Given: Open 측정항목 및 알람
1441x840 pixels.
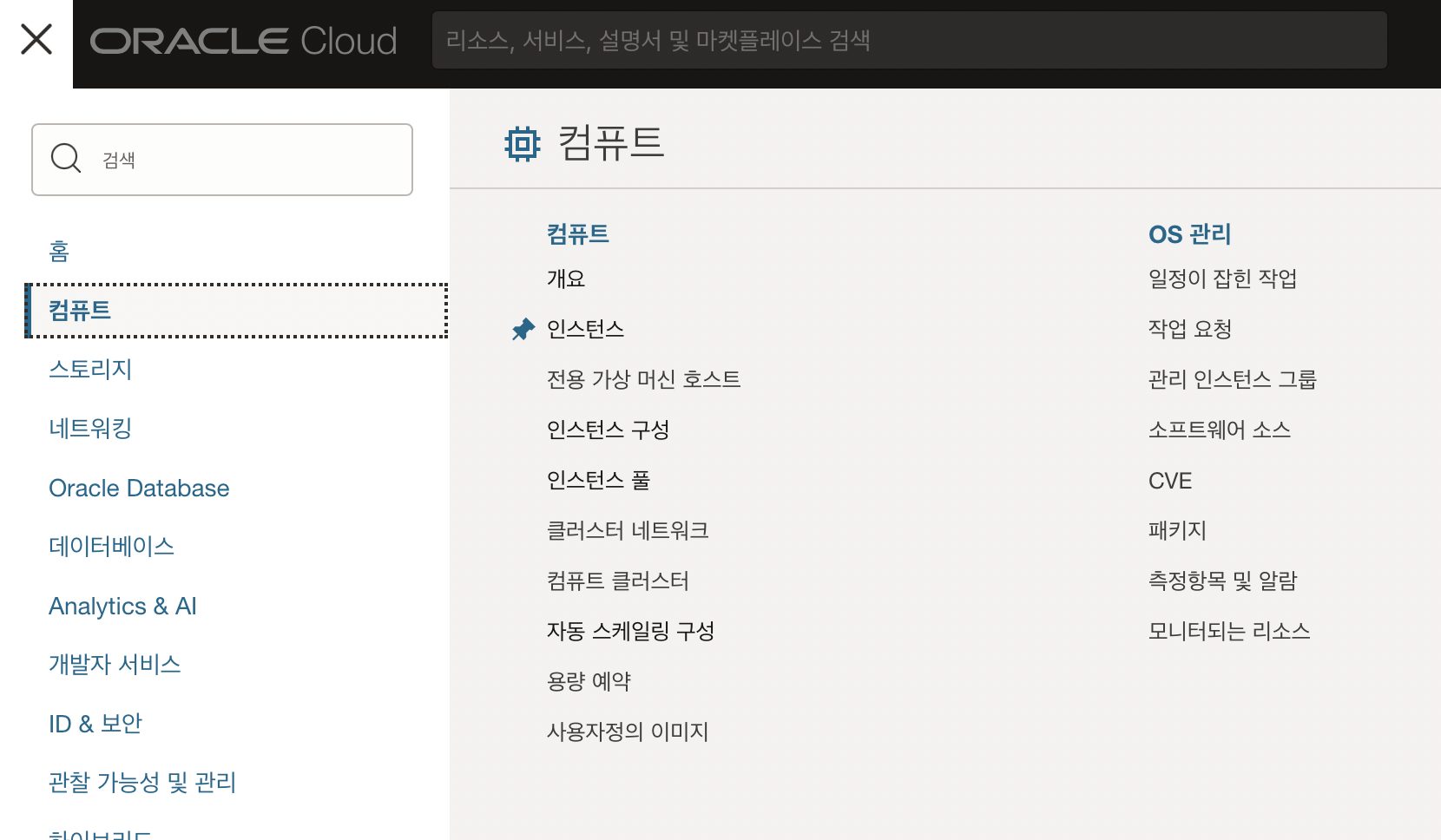Looking at the screenshot, I should coord(1222,581).
